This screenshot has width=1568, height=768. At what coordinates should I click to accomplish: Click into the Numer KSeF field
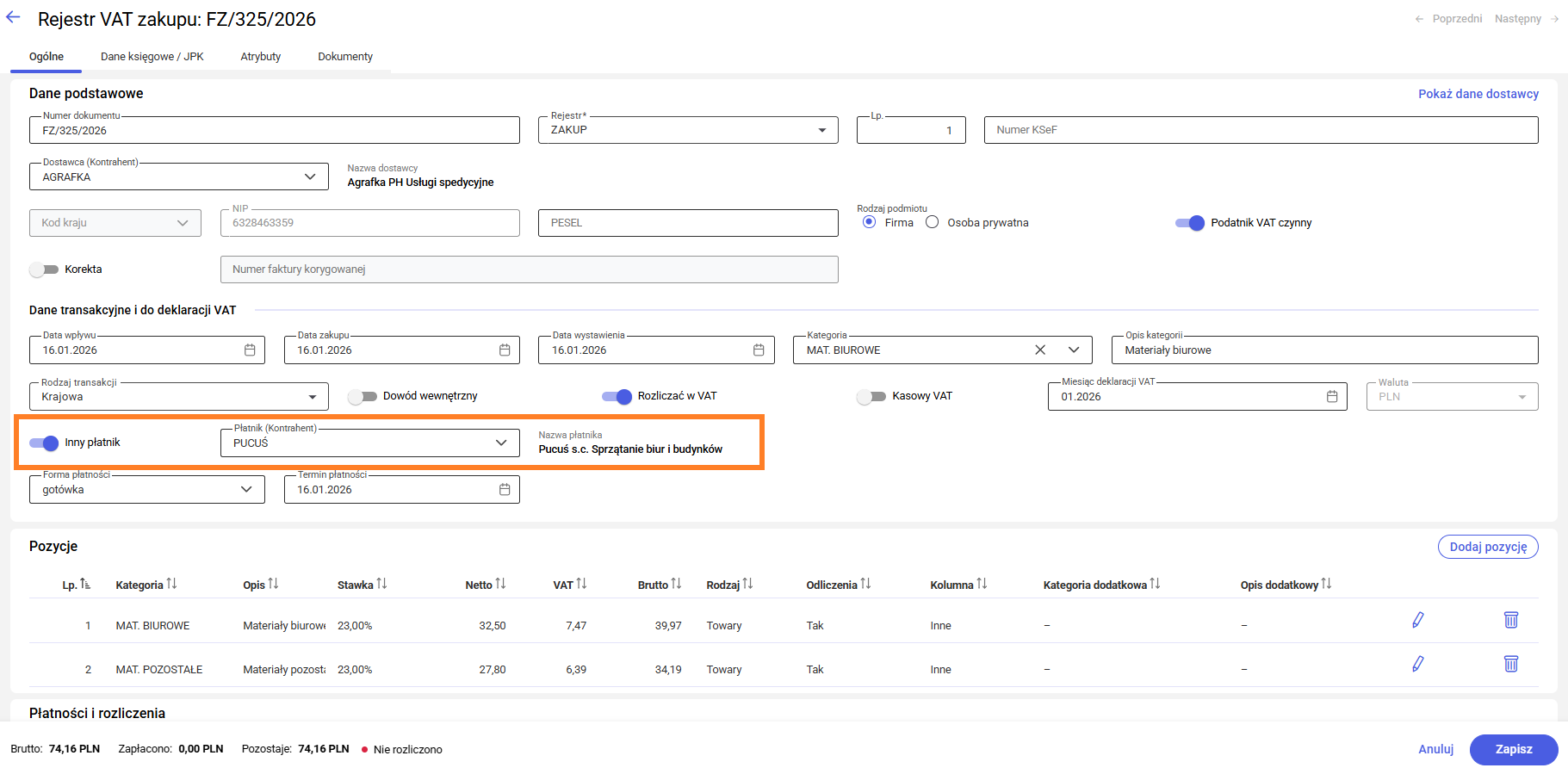tap(1260, 130)
